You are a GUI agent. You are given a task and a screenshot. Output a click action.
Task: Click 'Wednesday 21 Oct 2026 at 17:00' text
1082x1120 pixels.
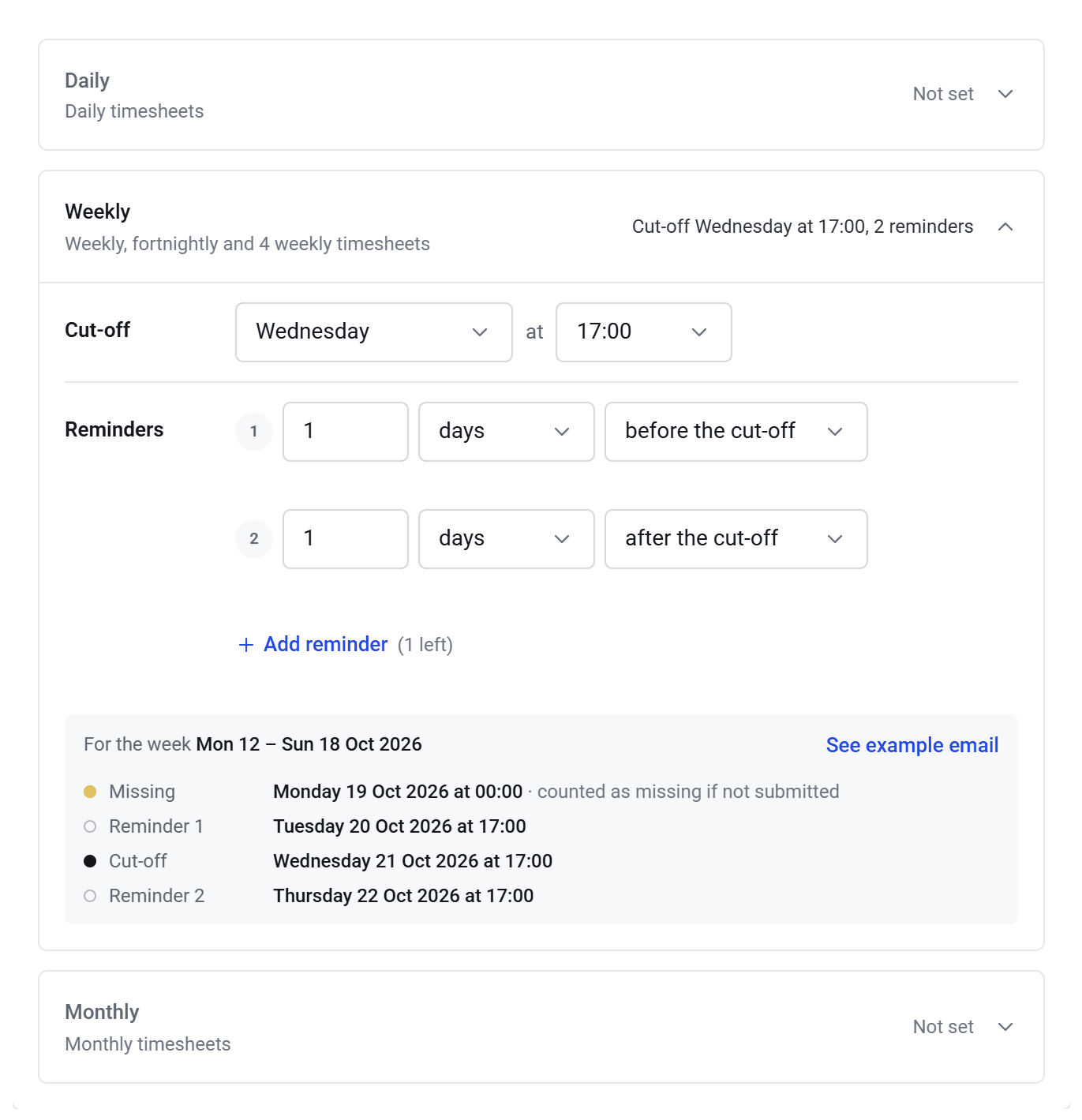tap(413, 861)
